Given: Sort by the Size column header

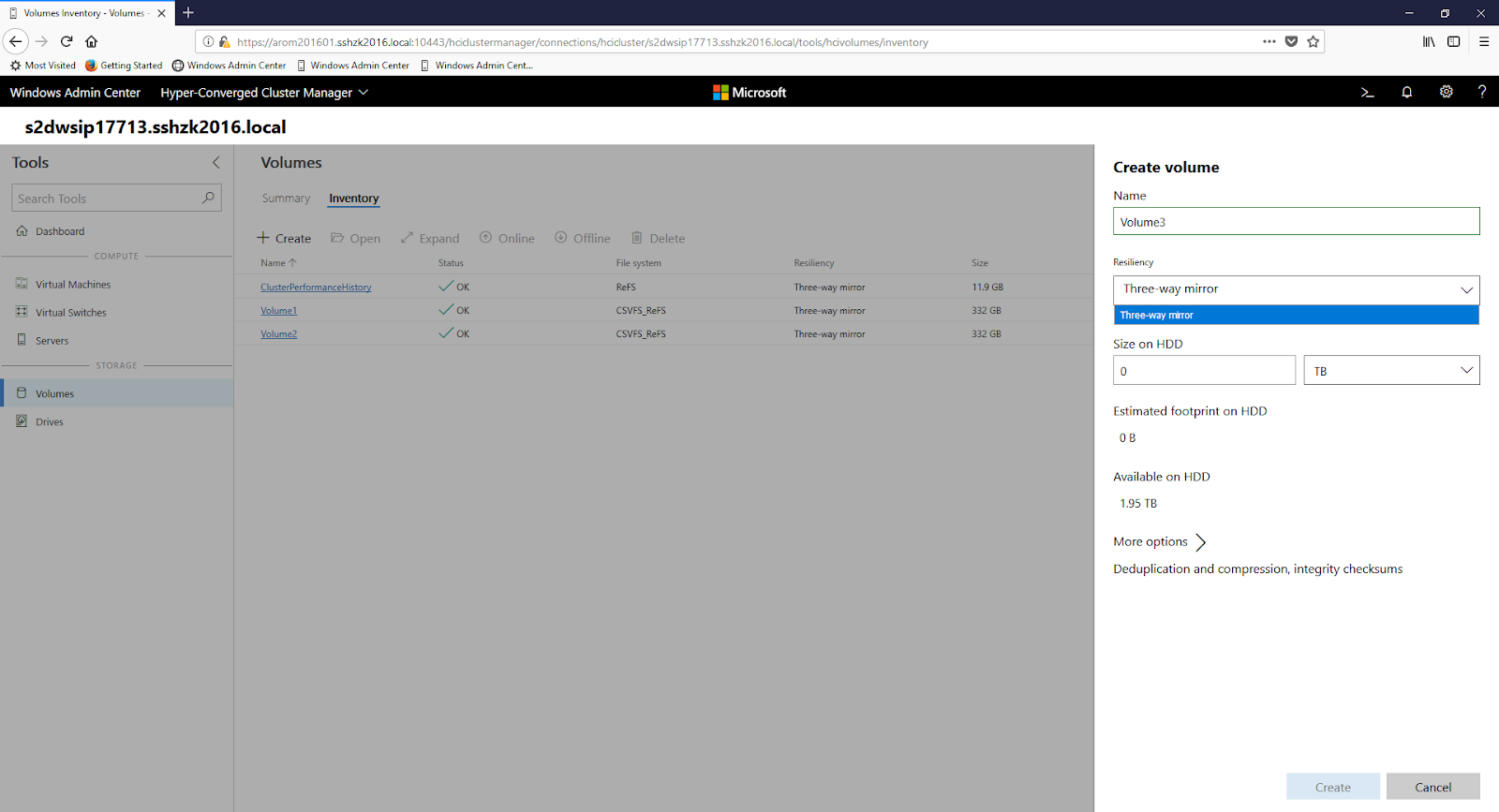Looking at the screenshot, I should click(980, 263).
